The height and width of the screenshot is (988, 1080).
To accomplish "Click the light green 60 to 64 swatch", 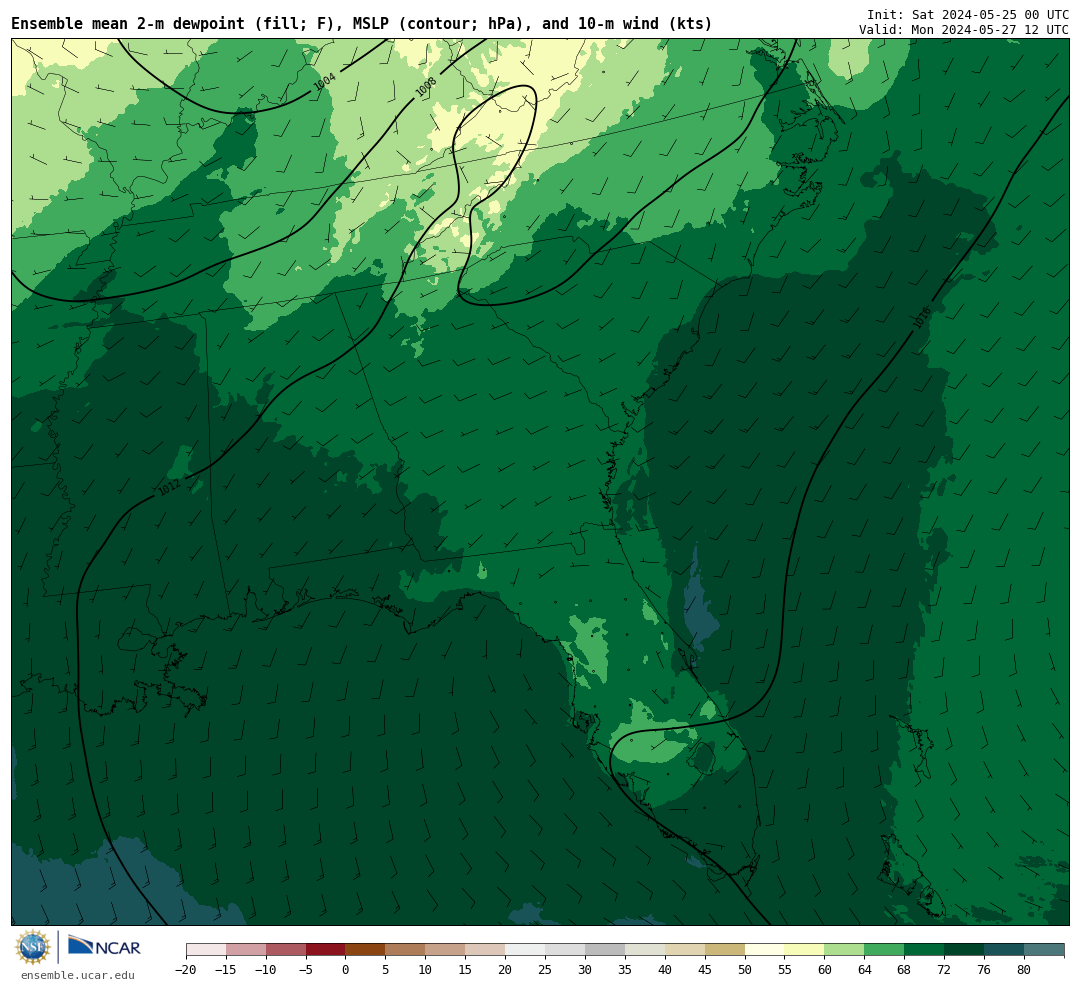I will click(x=844, y=950).
